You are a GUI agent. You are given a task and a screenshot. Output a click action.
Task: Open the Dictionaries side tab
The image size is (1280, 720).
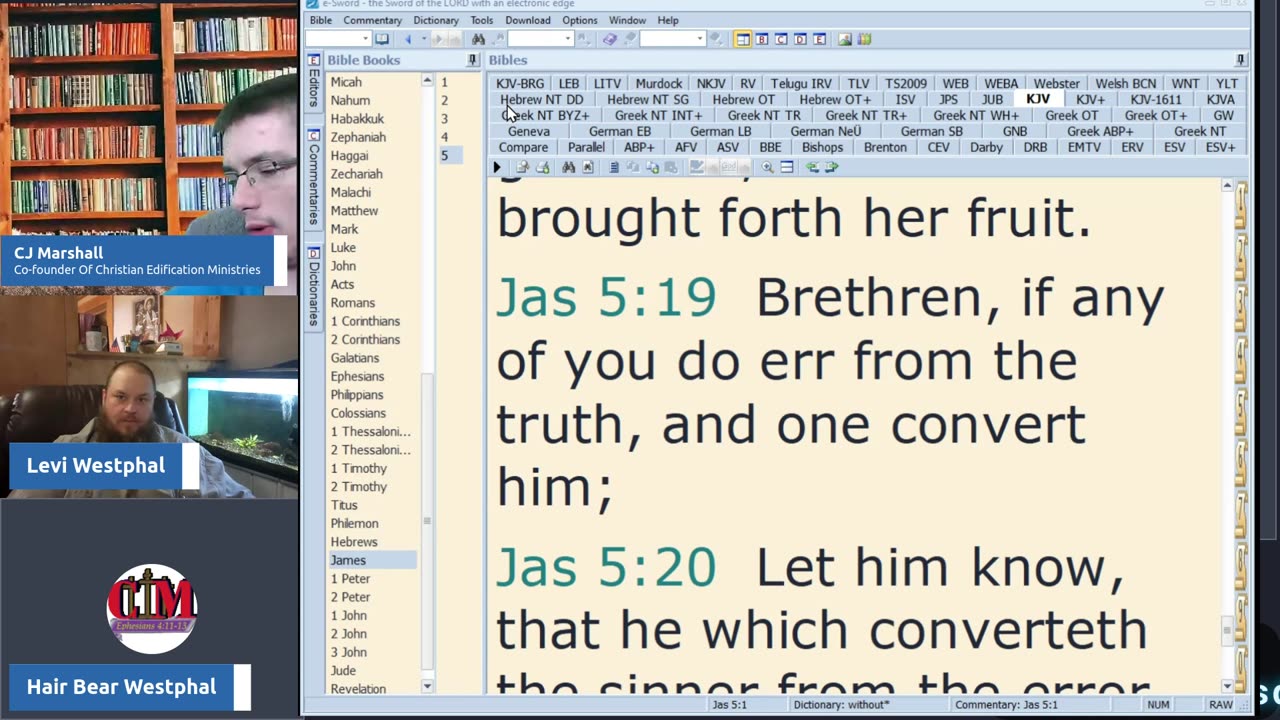click(314, 286)
